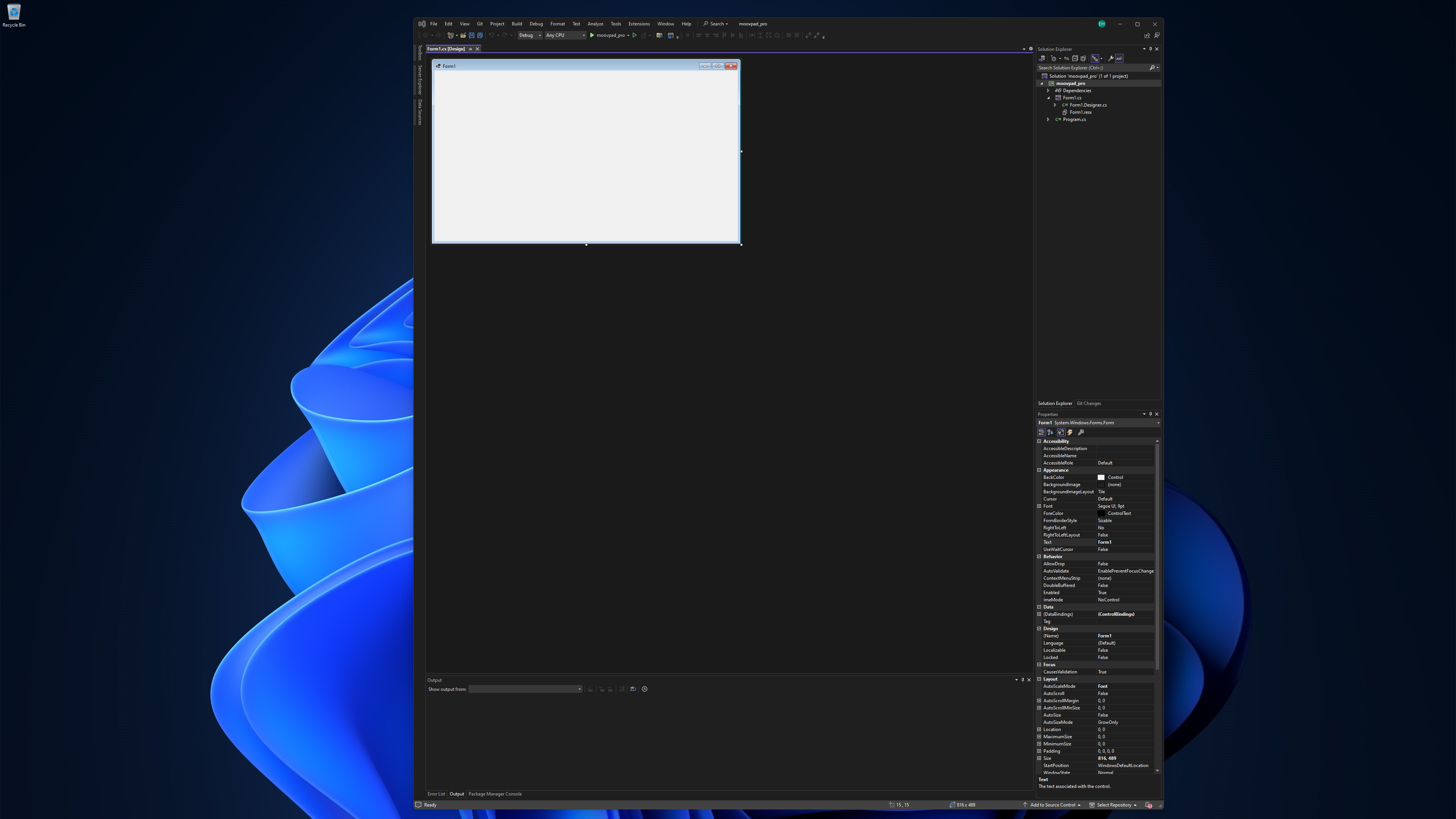This screenshot has height=819, width=1456.
Task: Click the Output word wrap toggle icon
Action: click(x=633, y=689)
